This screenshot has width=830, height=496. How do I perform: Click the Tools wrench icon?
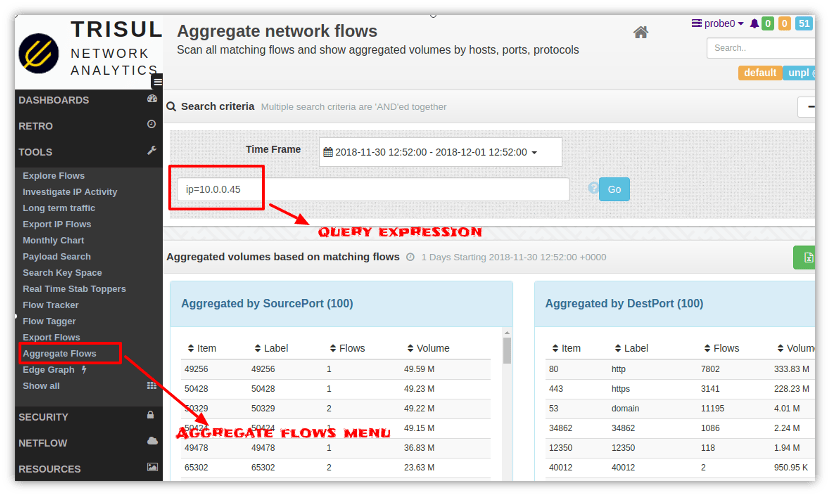tap(152, 150)
